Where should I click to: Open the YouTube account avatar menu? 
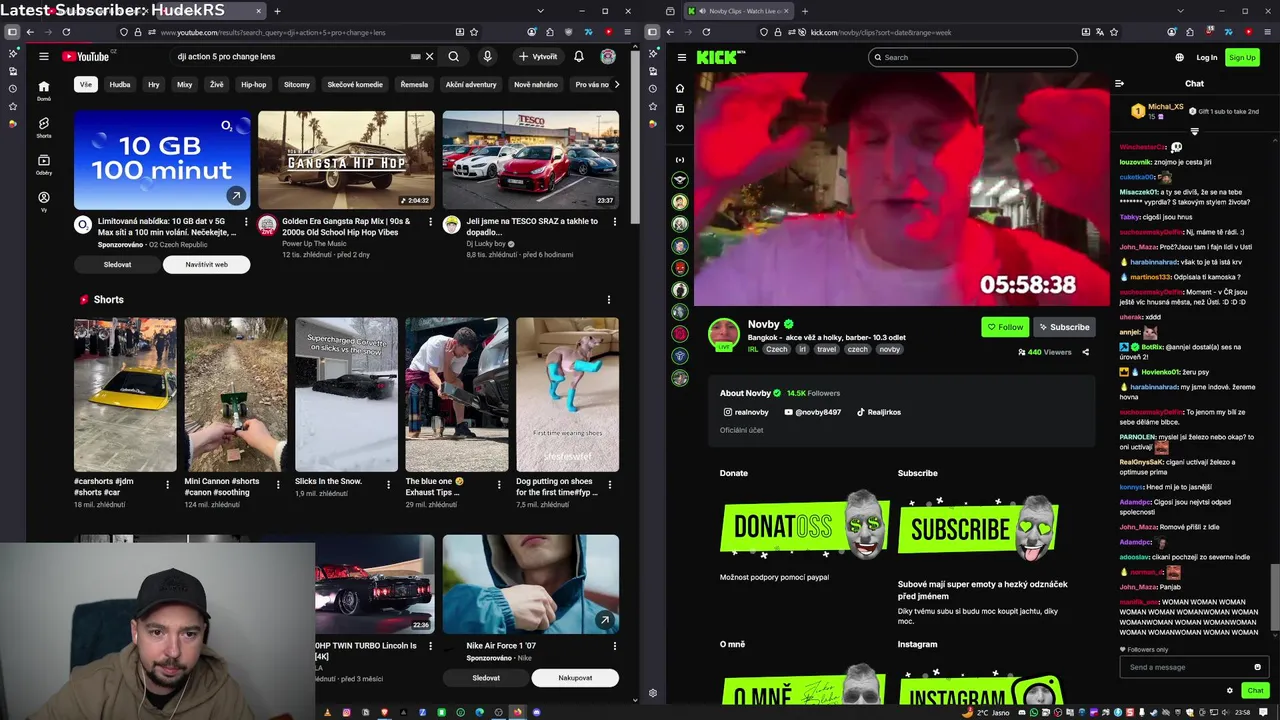[x=608, y=57]
